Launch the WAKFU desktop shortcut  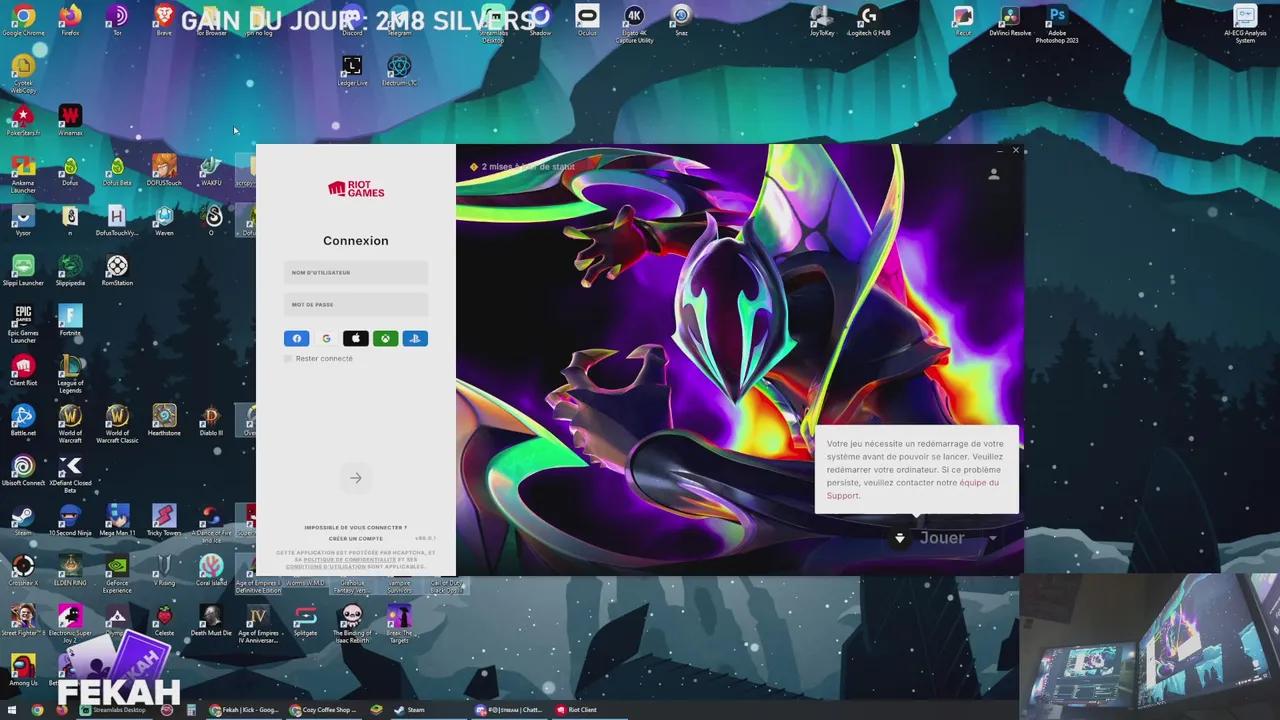coord(211,171)
